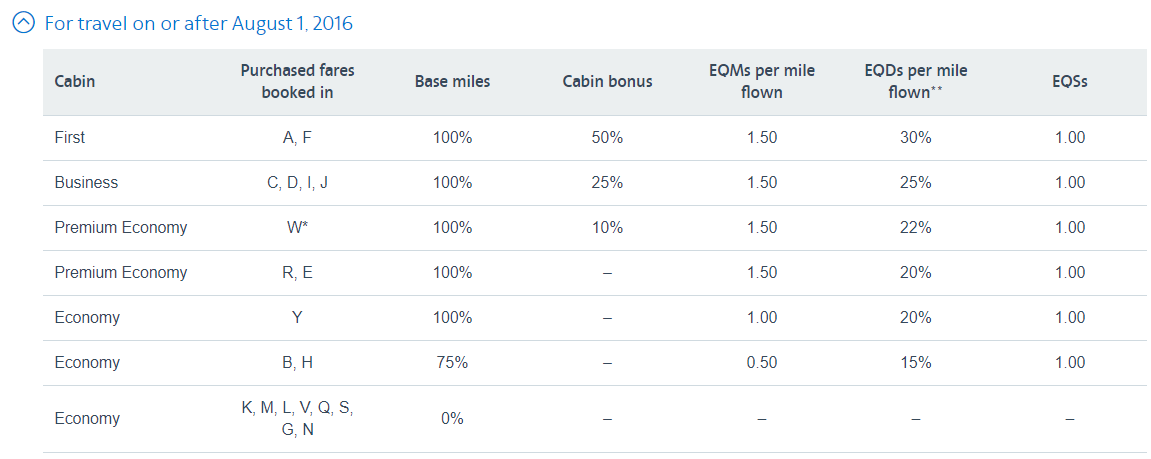The image size is (1151, 459).
Task: Click 'Purchased fares booked in' column header
Action: 297,82
